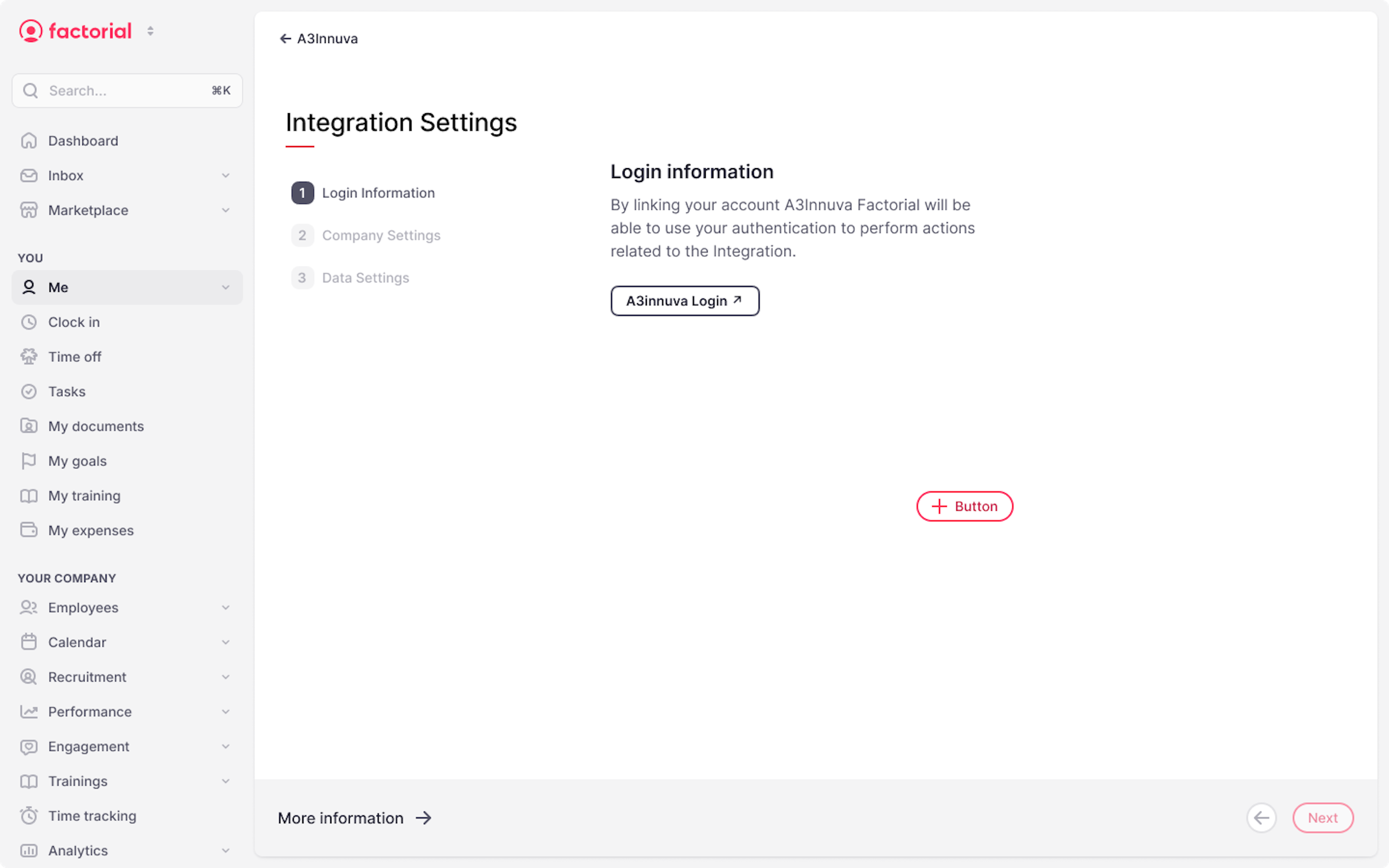The image size is (1389, 868).
Task: Expand the Trainings submenu chevron
Action: [x=226, y=781]
